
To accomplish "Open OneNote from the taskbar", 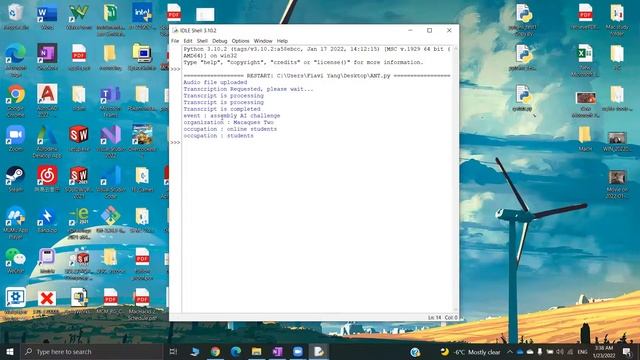I will click(x=278, y=351).
